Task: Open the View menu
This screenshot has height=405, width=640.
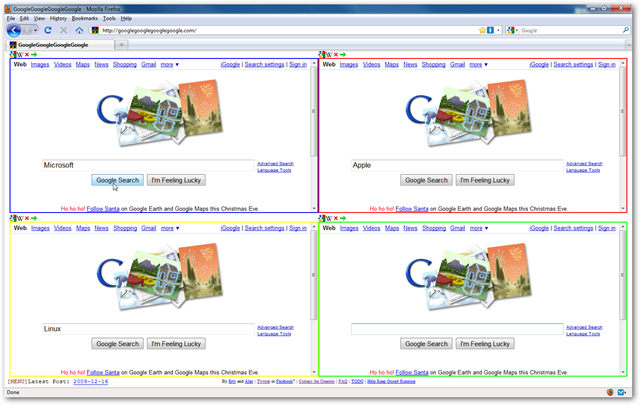Action: coord(39,18)
